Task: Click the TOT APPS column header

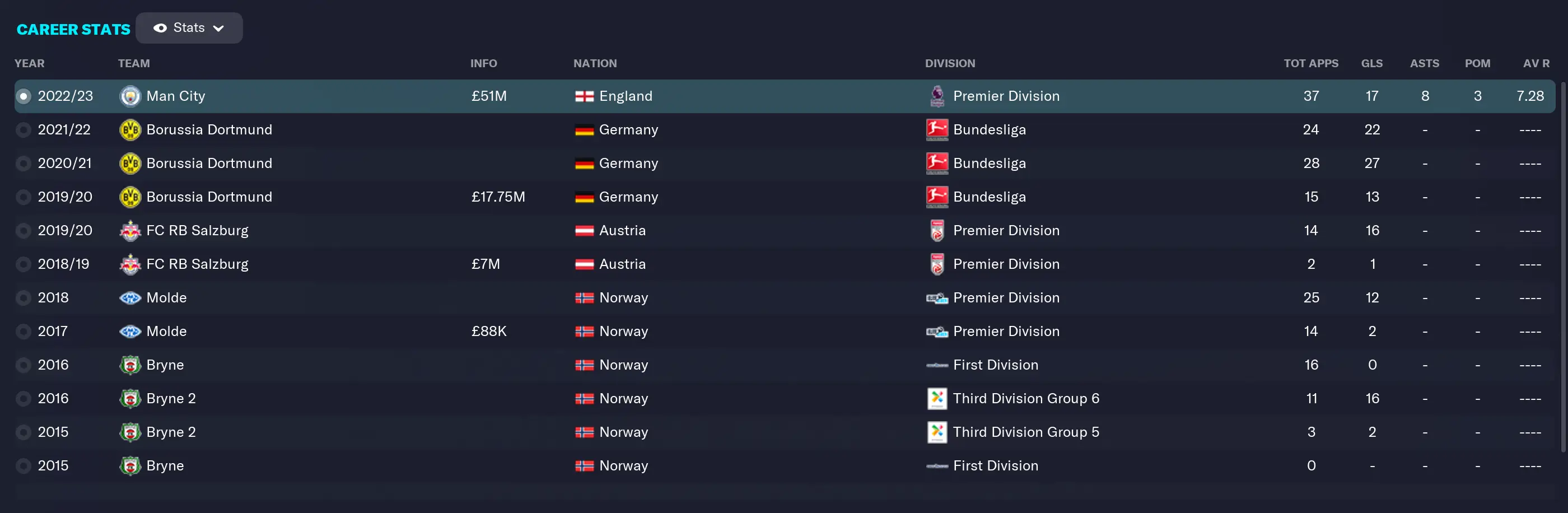Action: (1310, 63)
